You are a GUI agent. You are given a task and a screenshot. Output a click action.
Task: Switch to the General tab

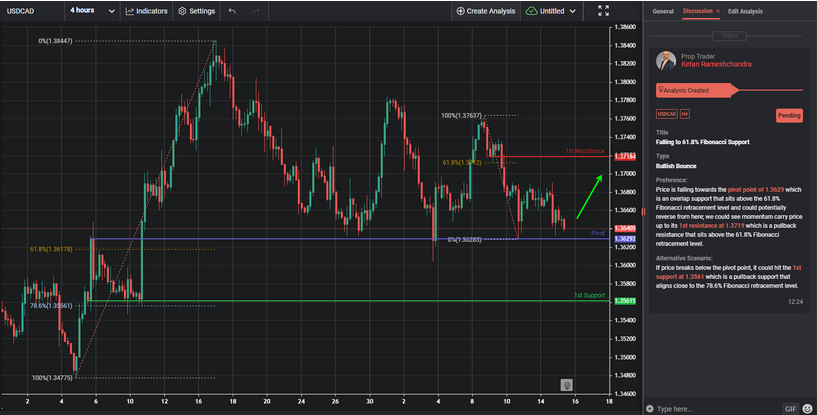click(663, 11)
